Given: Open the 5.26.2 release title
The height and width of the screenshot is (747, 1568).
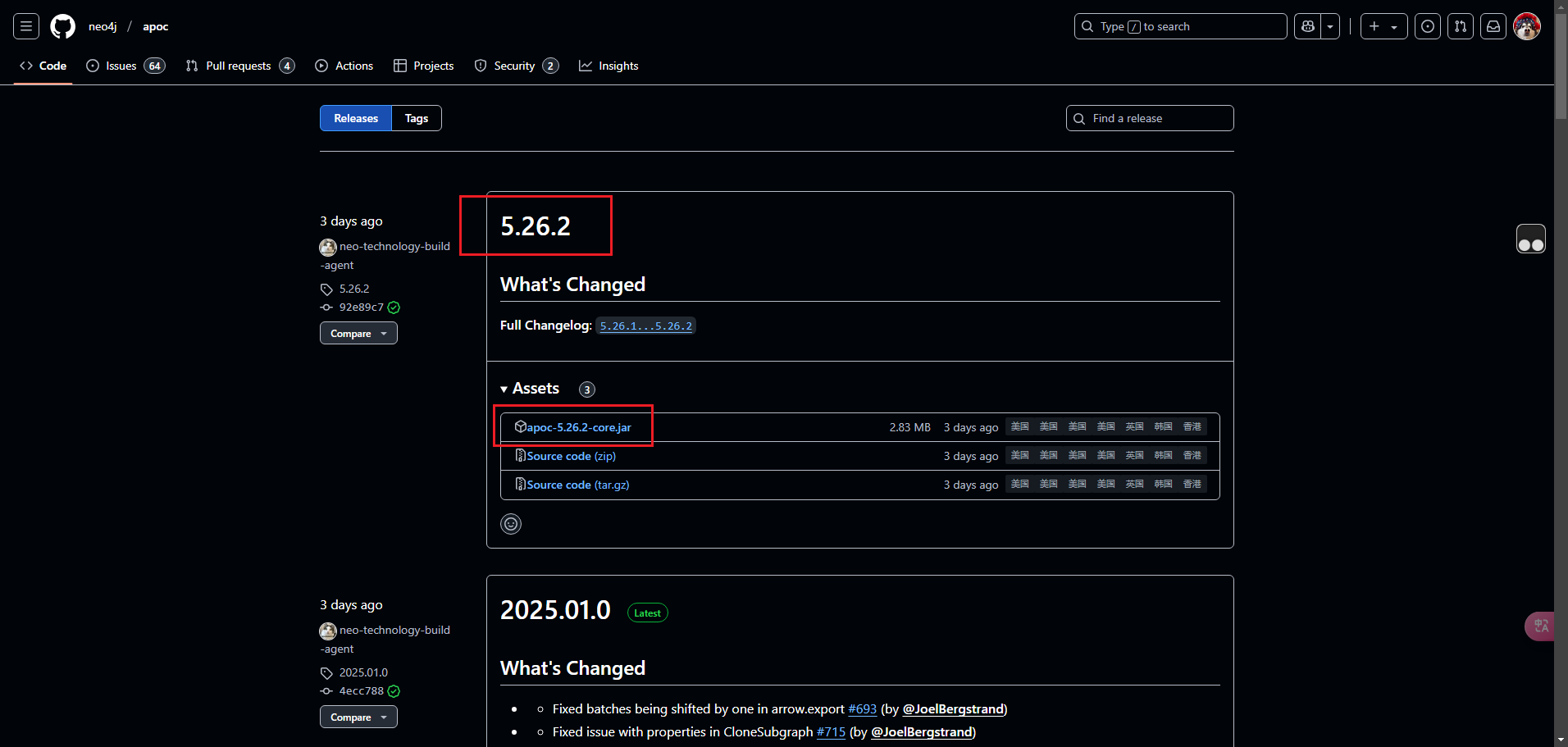Looking at the screenshot, I should click(536, 226).
